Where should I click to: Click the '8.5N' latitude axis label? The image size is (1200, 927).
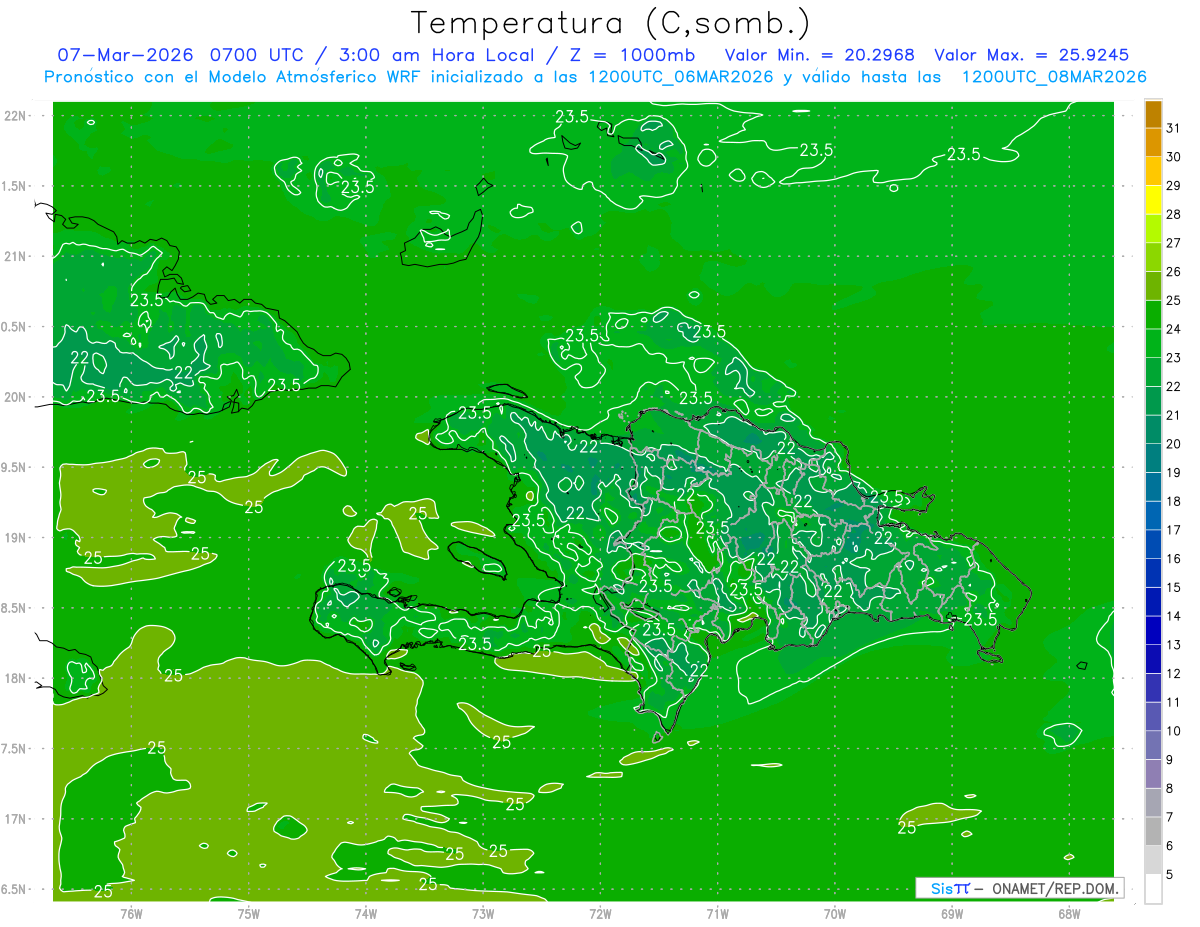(x=15, y=609)
